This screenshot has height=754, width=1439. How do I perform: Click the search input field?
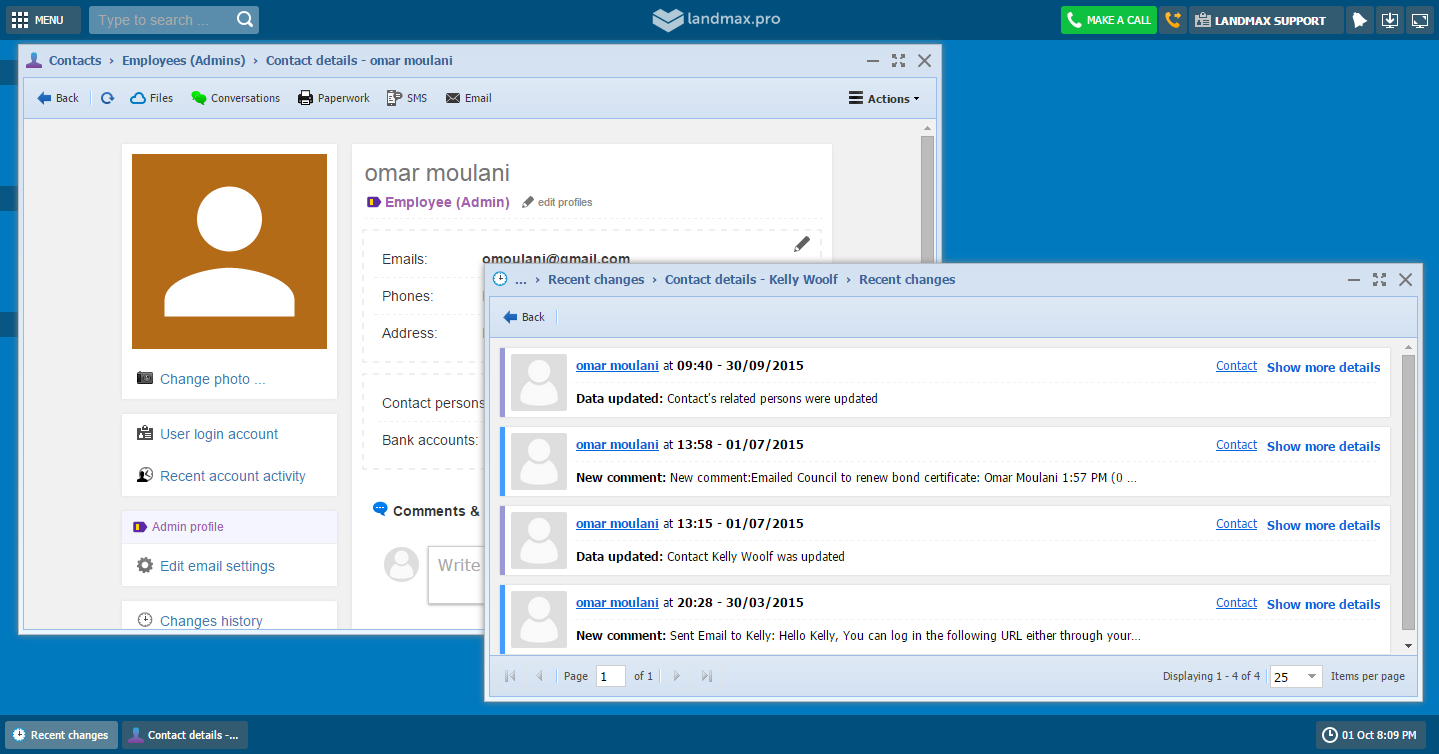pyautogui.click(x=163, y=20)
